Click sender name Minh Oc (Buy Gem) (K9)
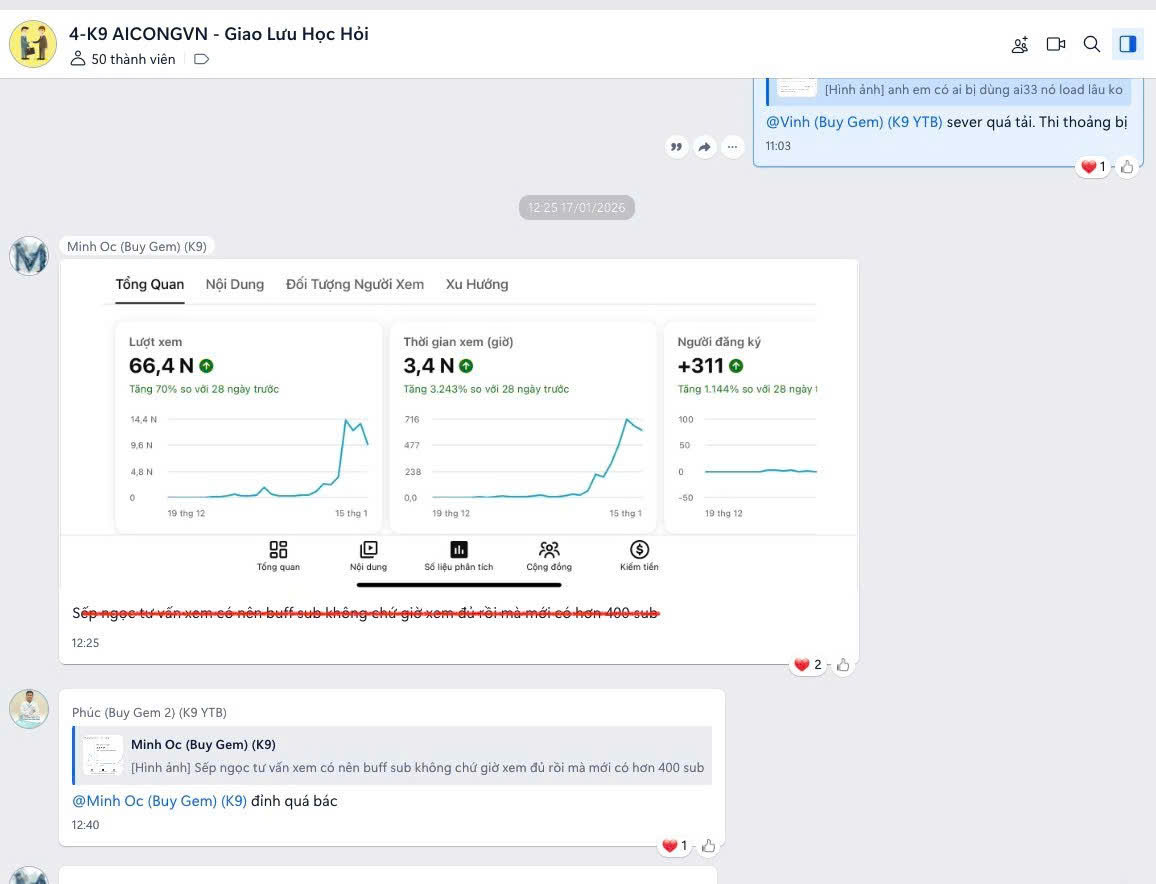Viewport: 1156px width, 884px height. 136,246
